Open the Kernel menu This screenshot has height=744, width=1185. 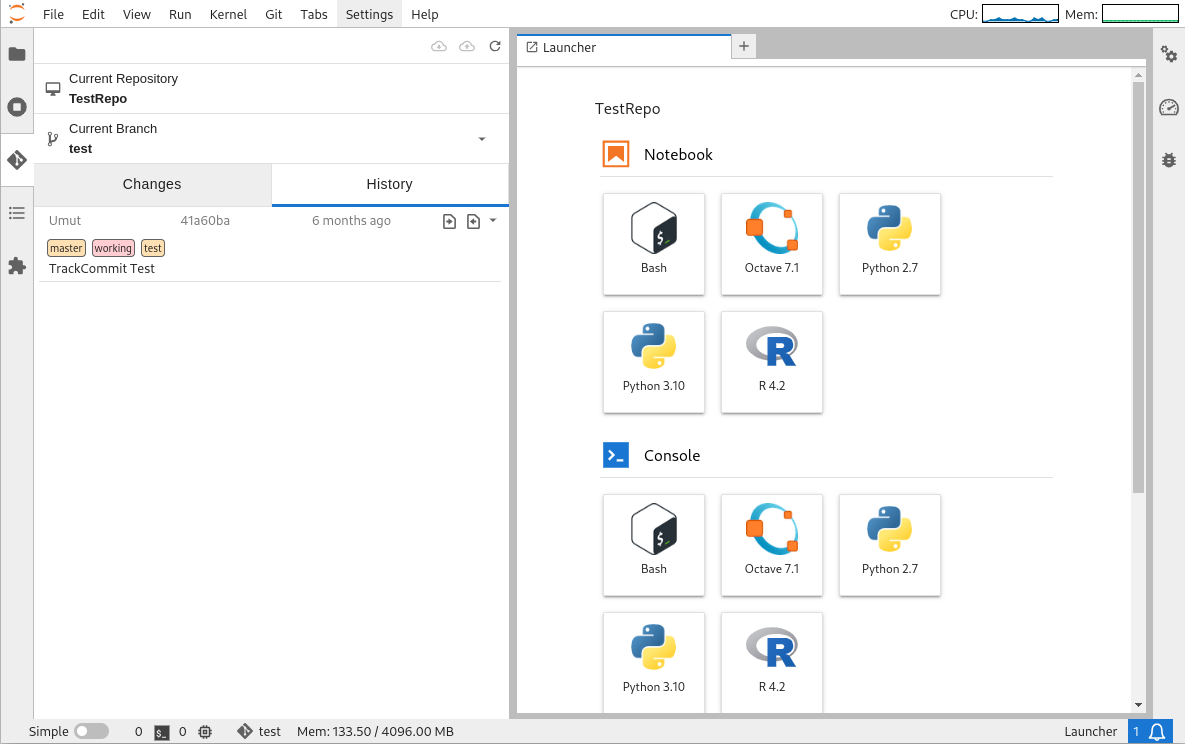click(228, 15)
